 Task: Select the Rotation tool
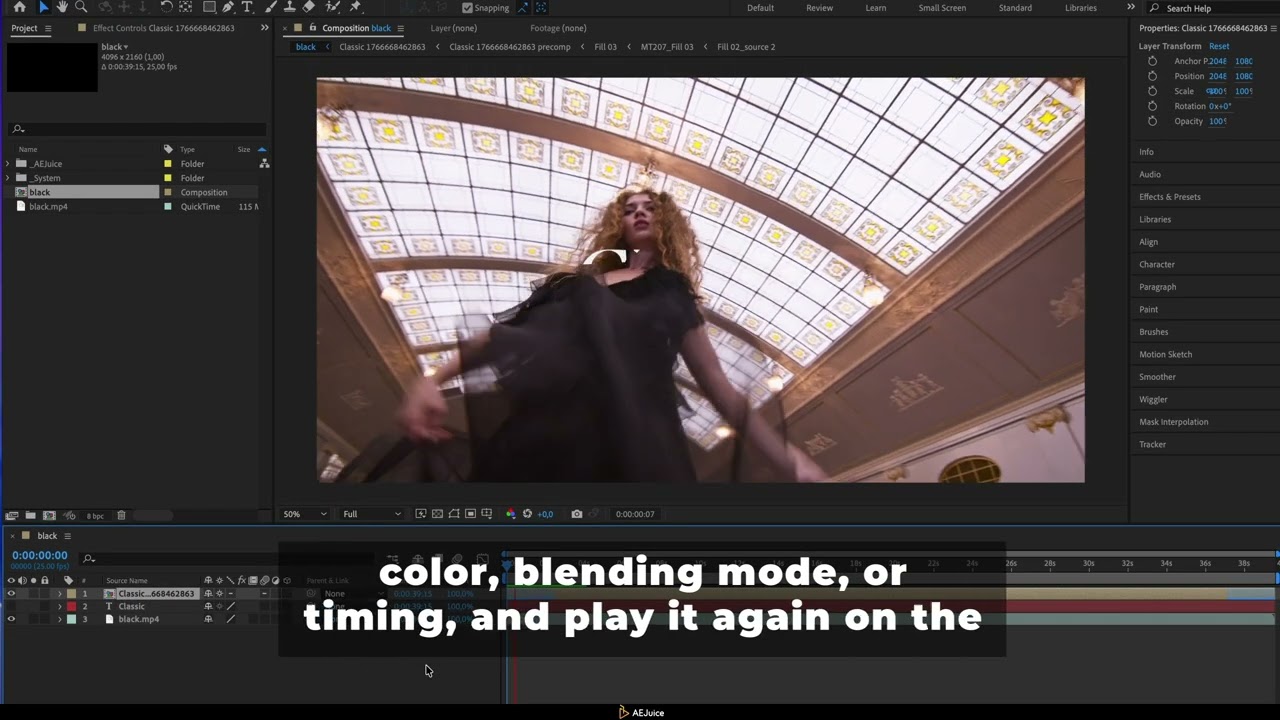(x=166, y=7)
